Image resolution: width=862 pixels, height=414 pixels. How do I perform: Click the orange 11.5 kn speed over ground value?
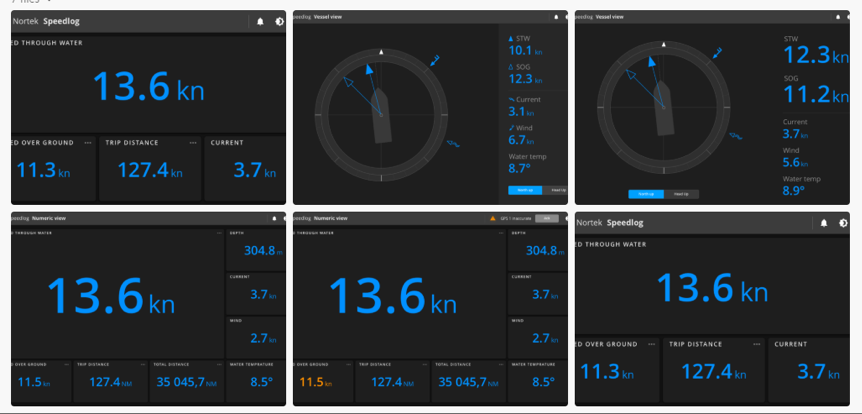(x=316, y=382)
